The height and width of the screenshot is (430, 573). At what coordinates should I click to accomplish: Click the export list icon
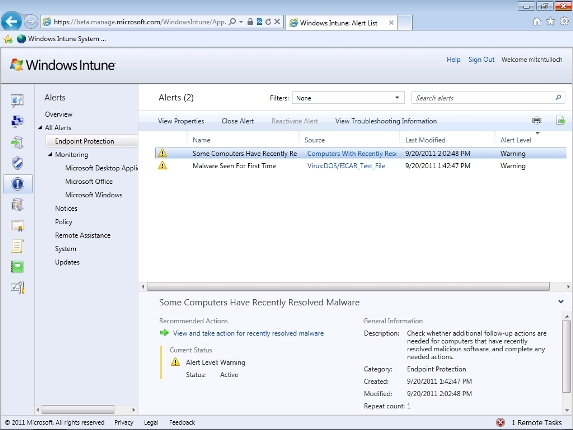pos(561,120)
